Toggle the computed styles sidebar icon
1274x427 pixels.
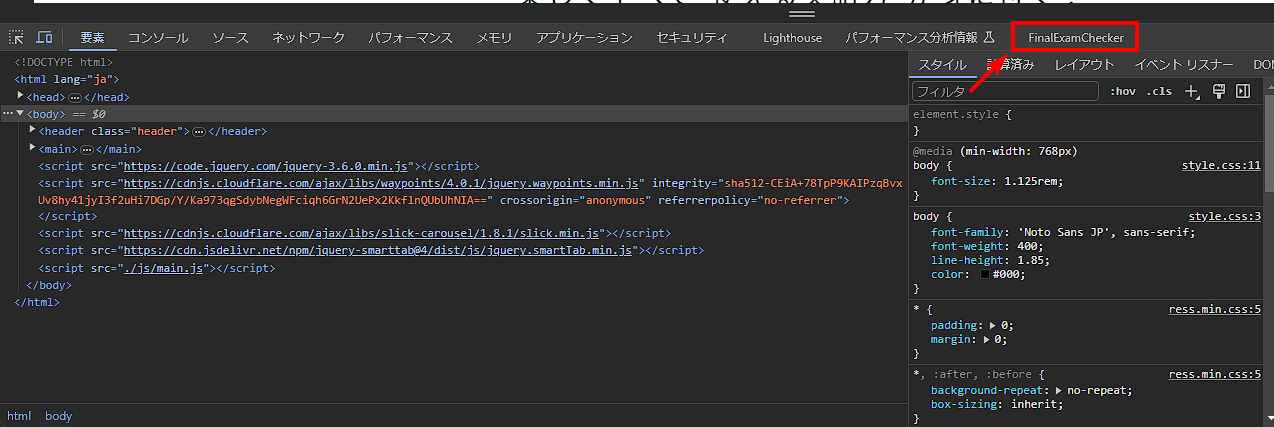coord(1243,92)
